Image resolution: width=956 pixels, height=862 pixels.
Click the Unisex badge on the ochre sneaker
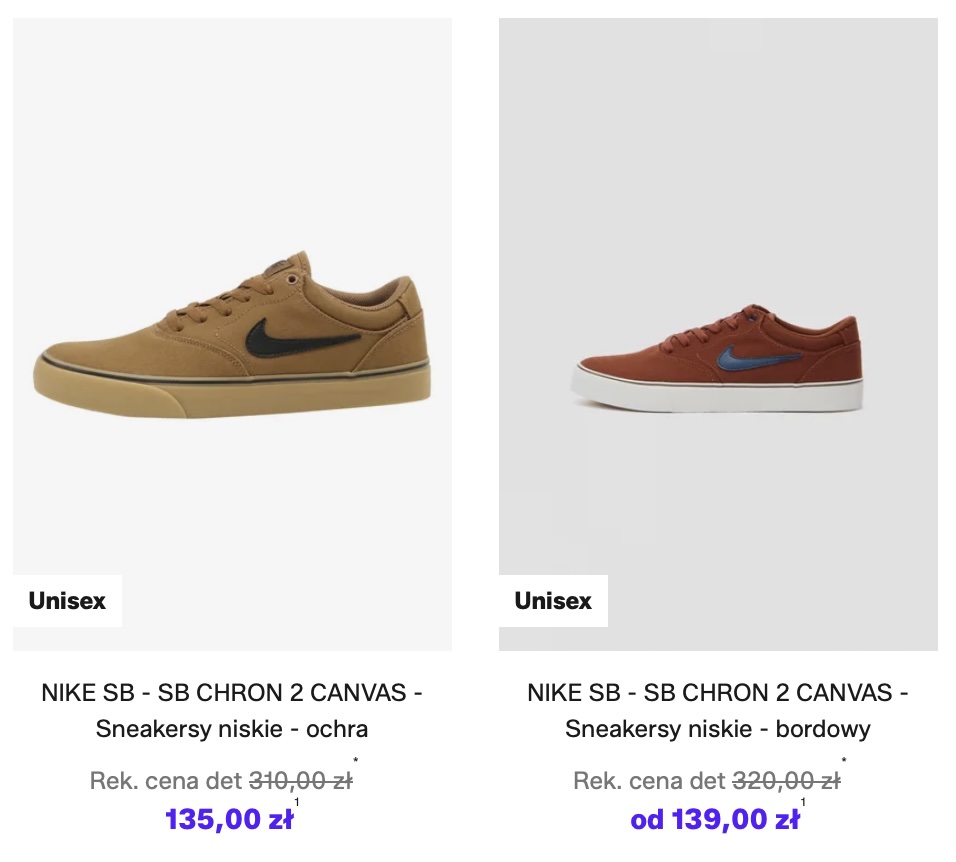(x=67, y=601)
